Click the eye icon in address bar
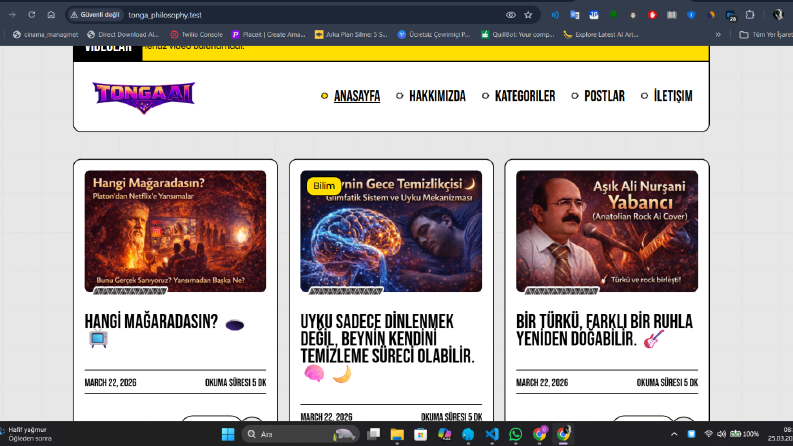 (511, 15)
